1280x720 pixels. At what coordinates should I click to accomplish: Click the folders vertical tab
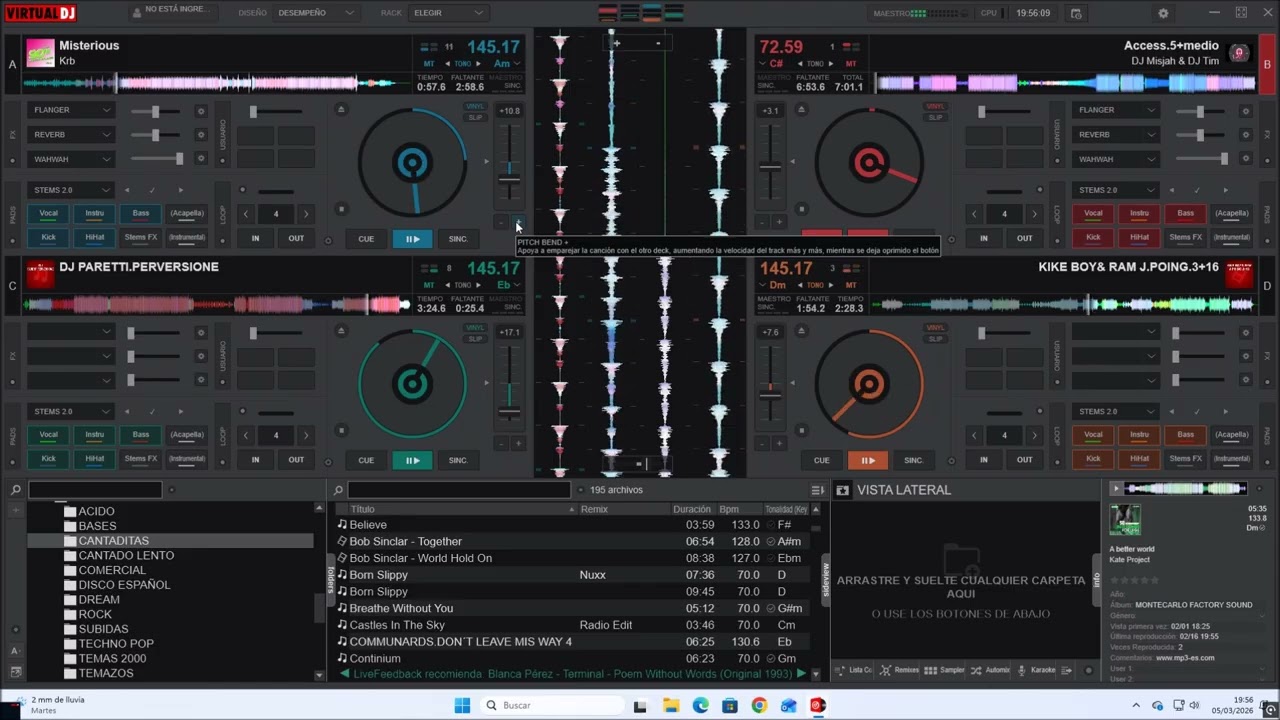(x=330, y=580)
